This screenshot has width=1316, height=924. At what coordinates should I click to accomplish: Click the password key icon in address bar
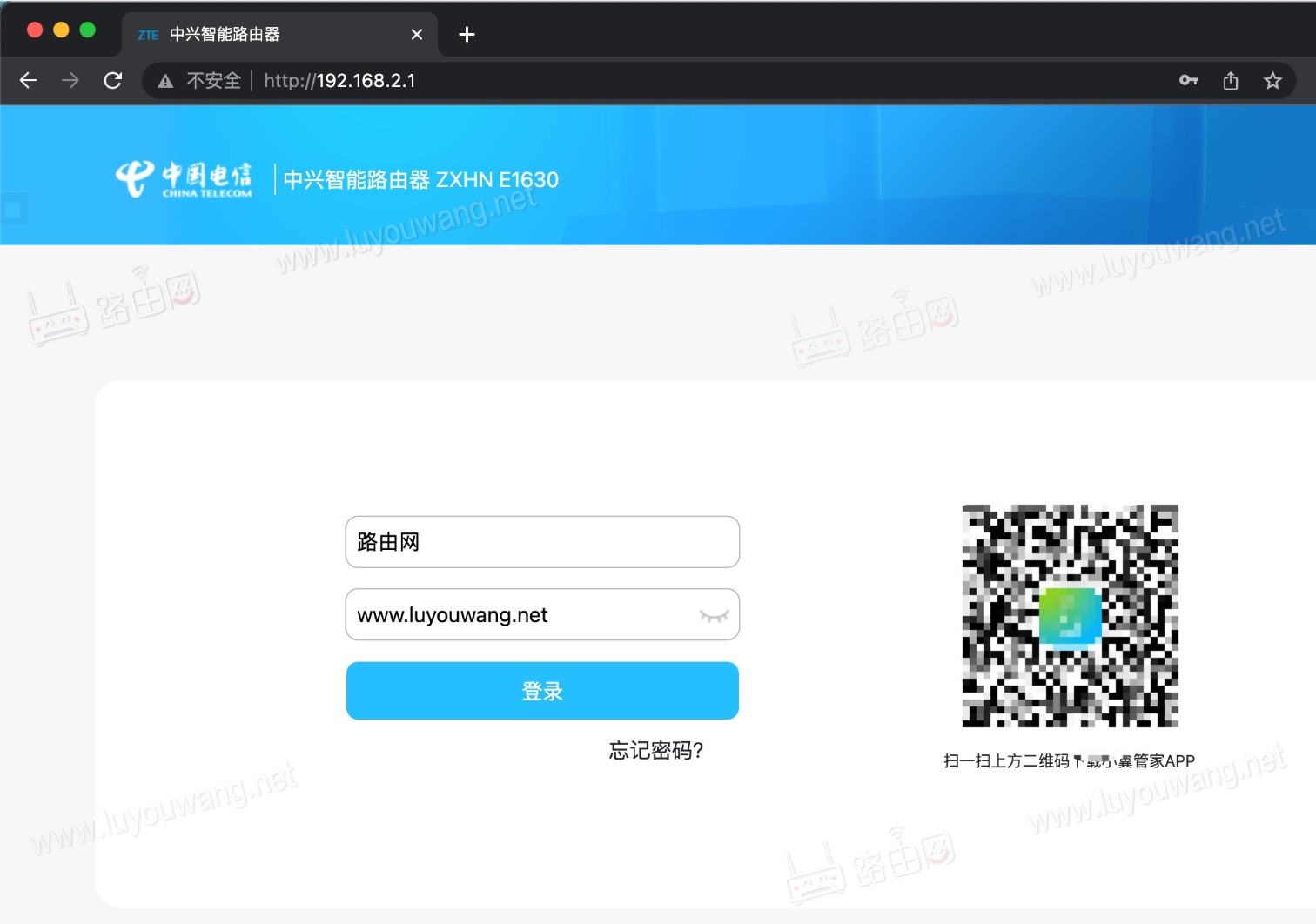[x=1189, y=80]
